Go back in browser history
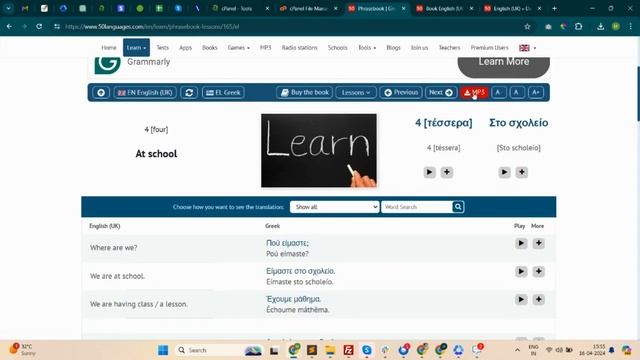The width and height of the screenshot is (640, 360). click(x=9, y=27)
